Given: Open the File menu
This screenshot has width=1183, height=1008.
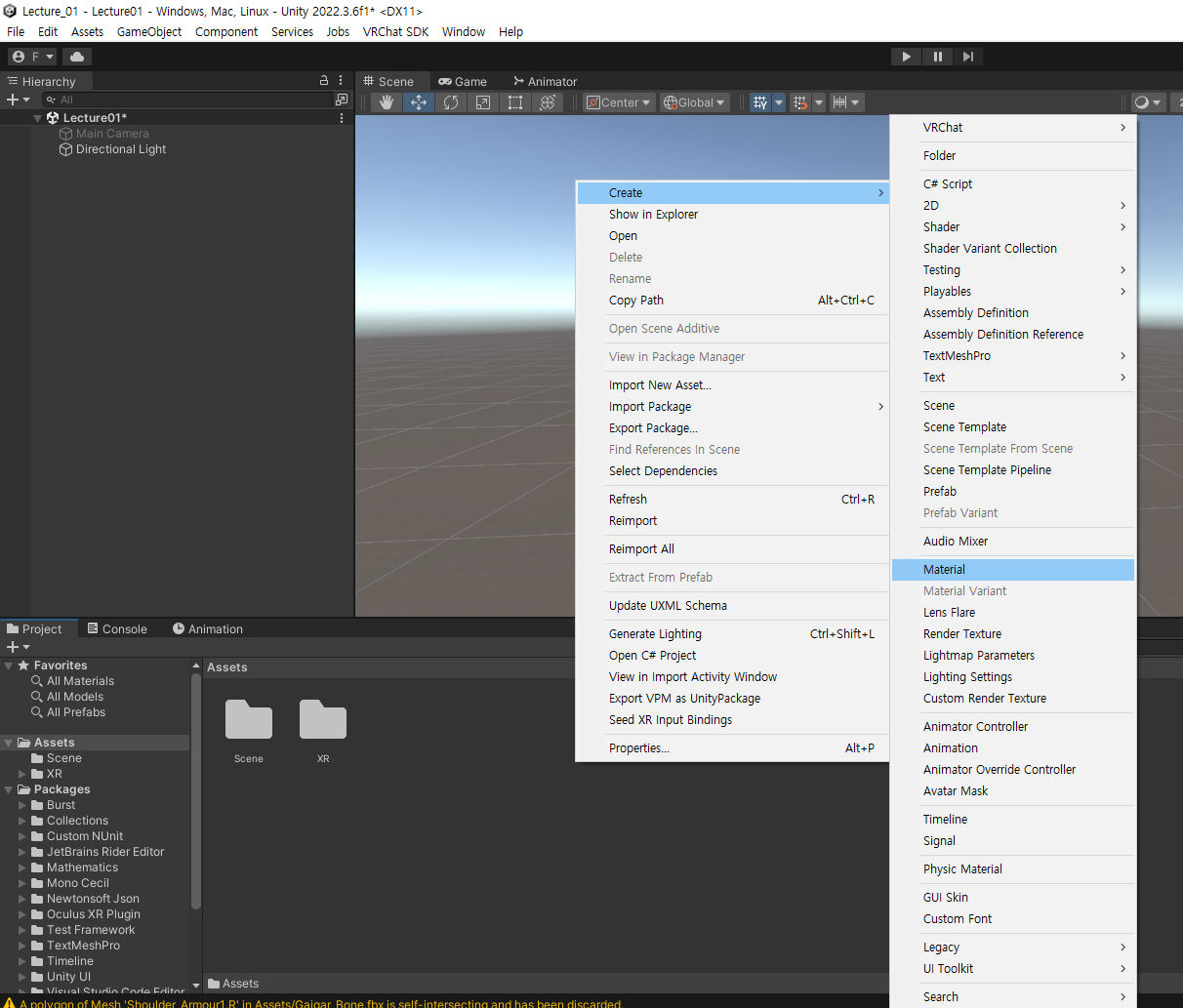Looking at the screenshot, I should coord(16,31).
